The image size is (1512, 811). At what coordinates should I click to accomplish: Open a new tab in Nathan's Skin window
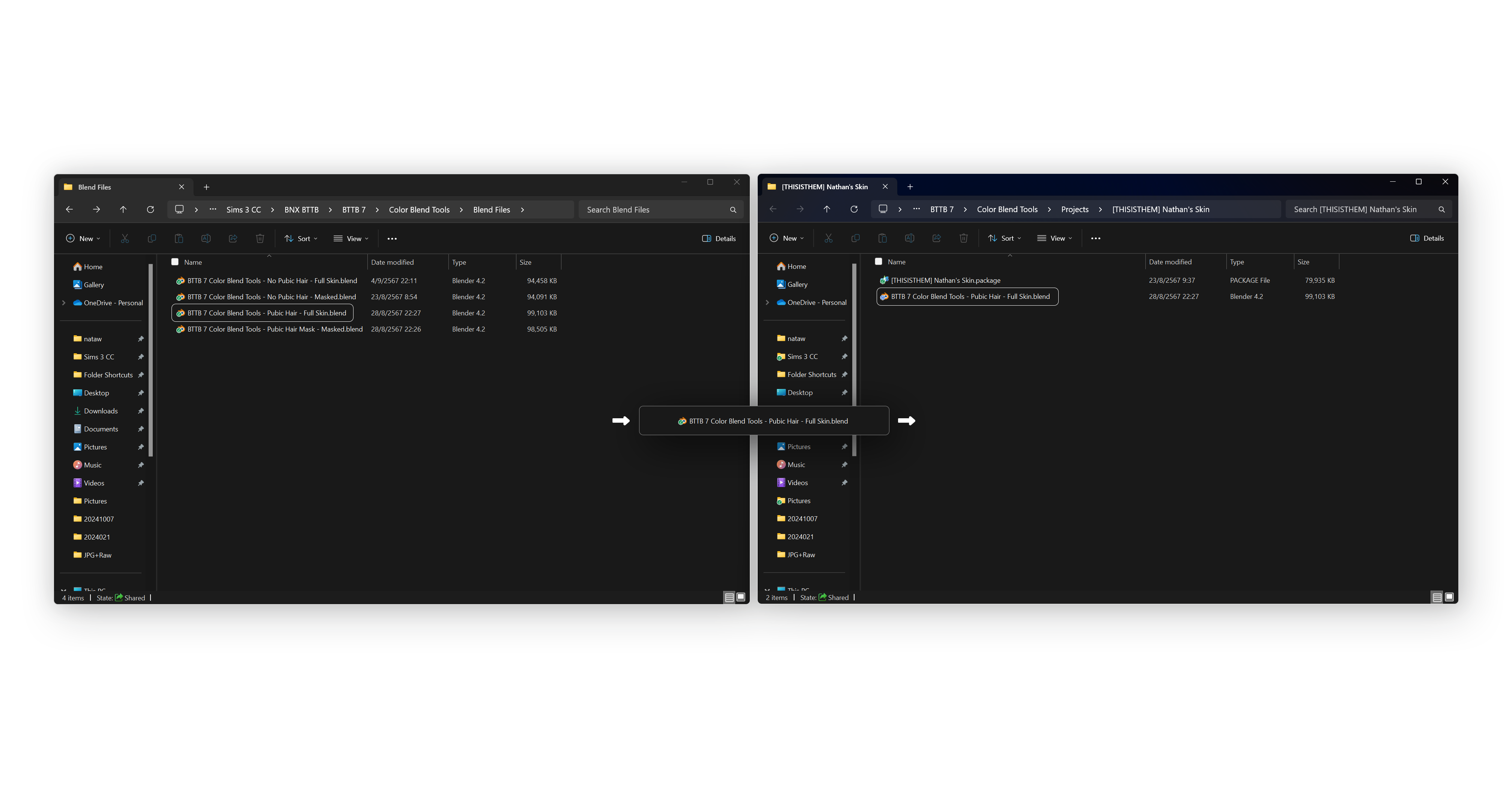point(910,187)
